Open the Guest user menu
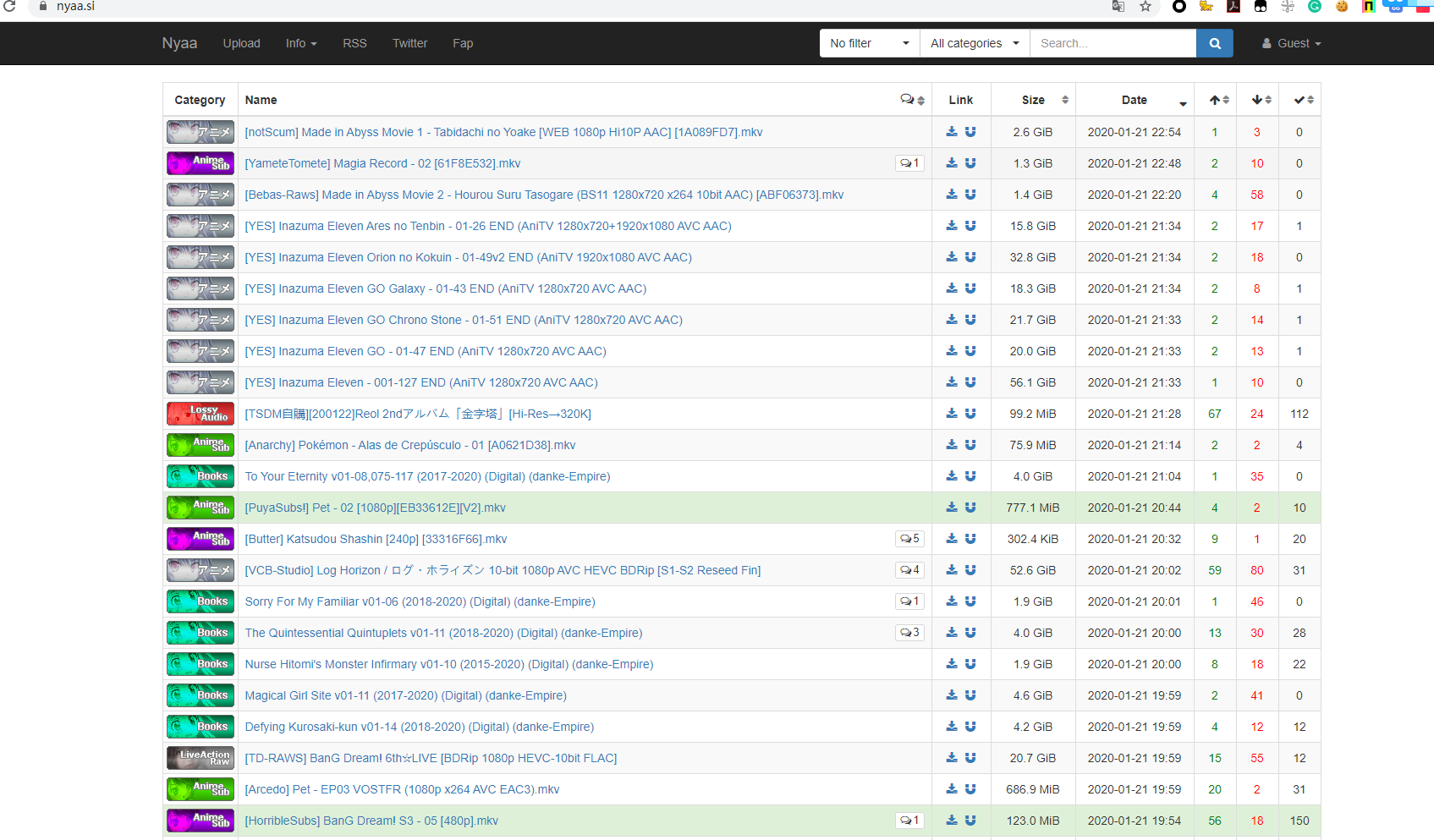Viewport: 1434px width, 840px height. click(1291, 43)
